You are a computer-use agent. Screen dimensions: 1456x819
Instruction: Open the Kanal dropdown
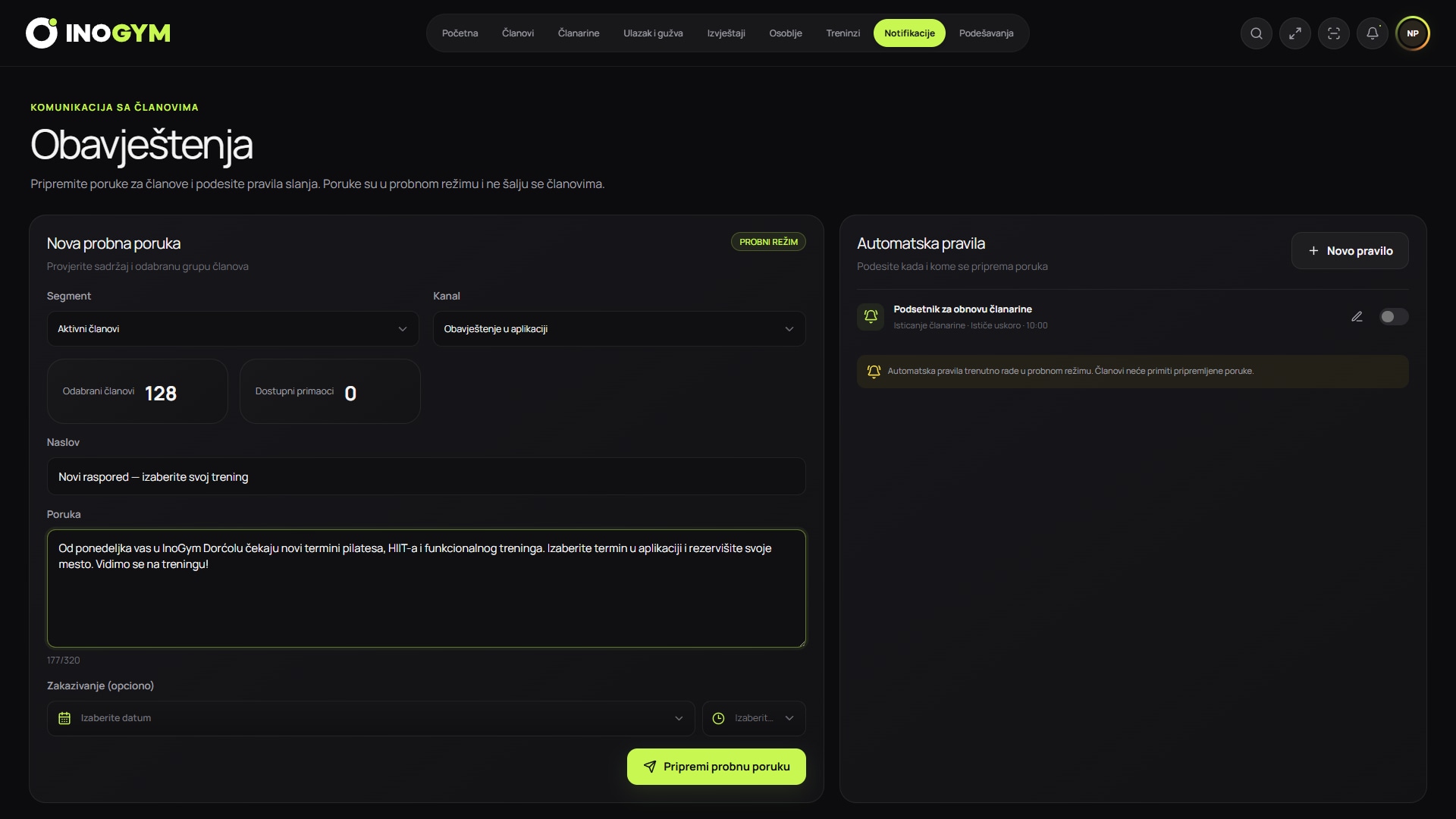[x=619, y=329]
